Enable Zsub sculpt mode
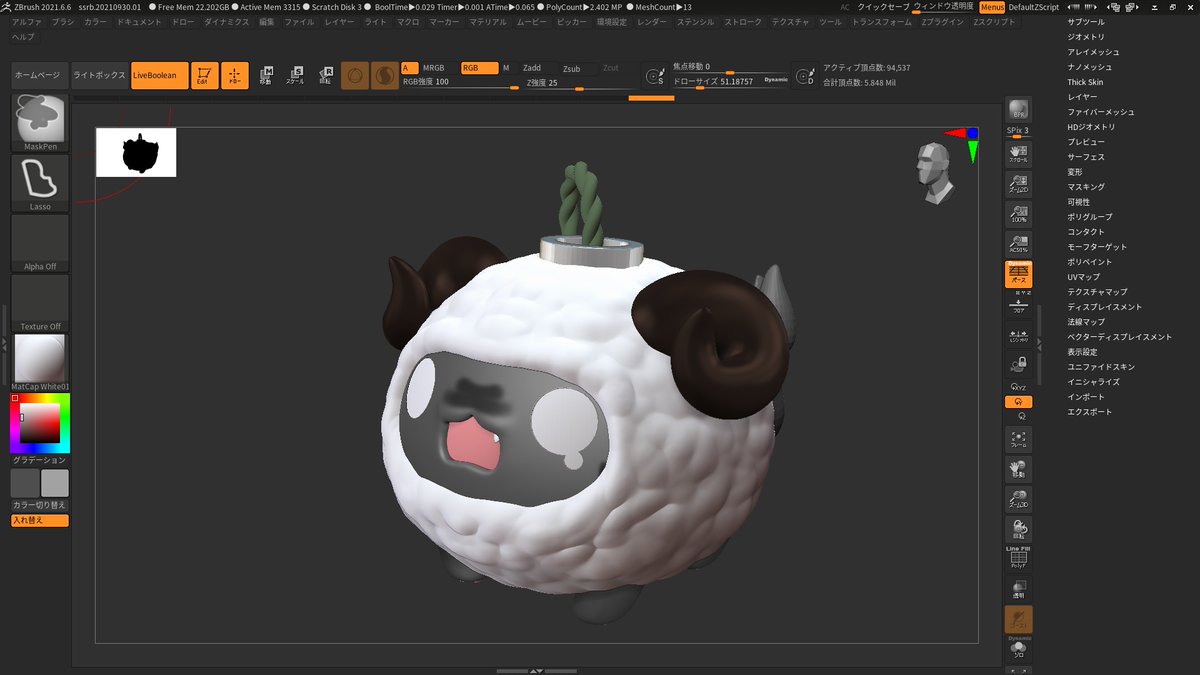This screenshot has height=675, width=1200. tap(571, 68)
